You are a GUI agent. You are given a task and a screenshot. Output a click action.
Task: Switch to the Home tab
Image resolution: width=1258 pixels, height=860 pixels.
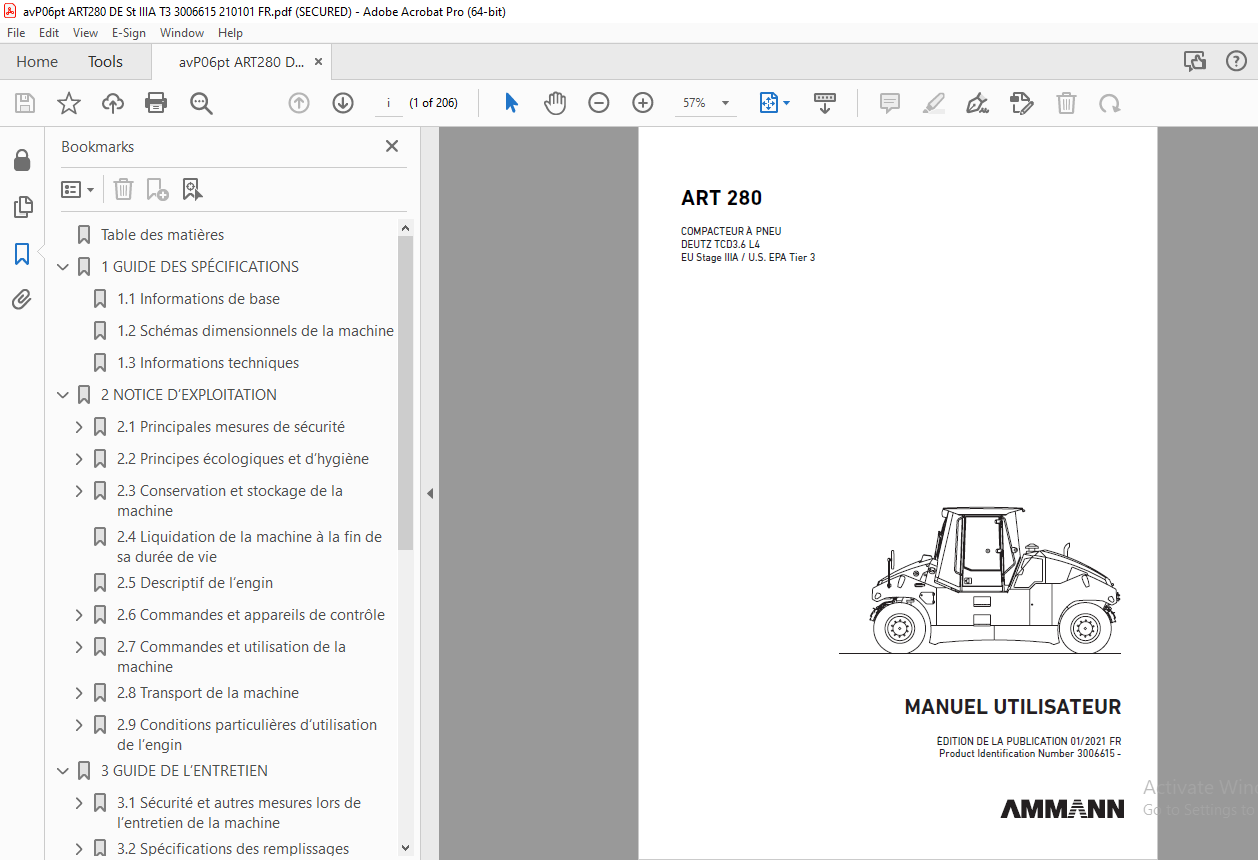pyautogui.click(x=37, y=61)
